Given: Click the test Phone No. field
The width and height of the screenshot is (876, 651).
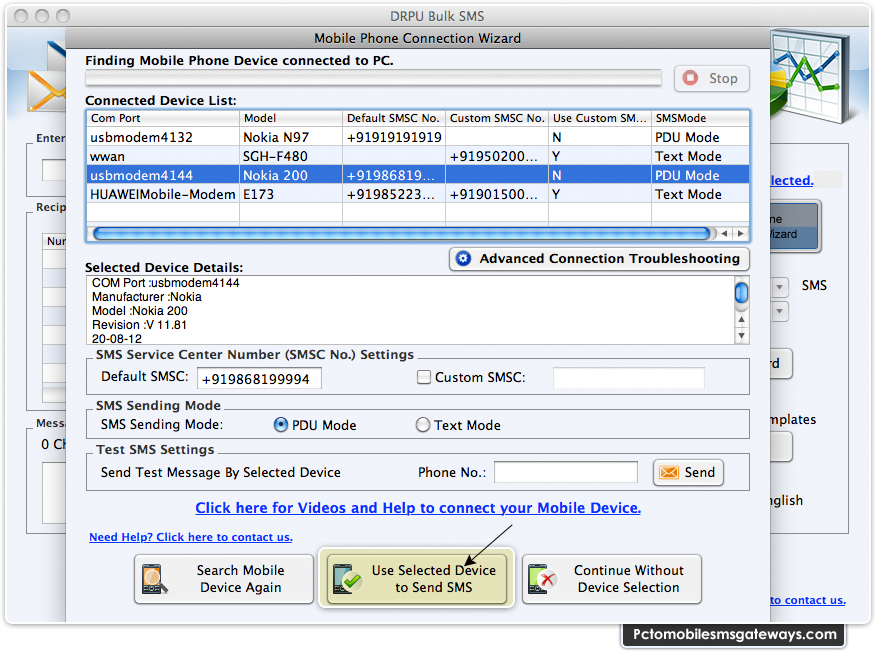Looking at the screenshot, I should 565,472.
